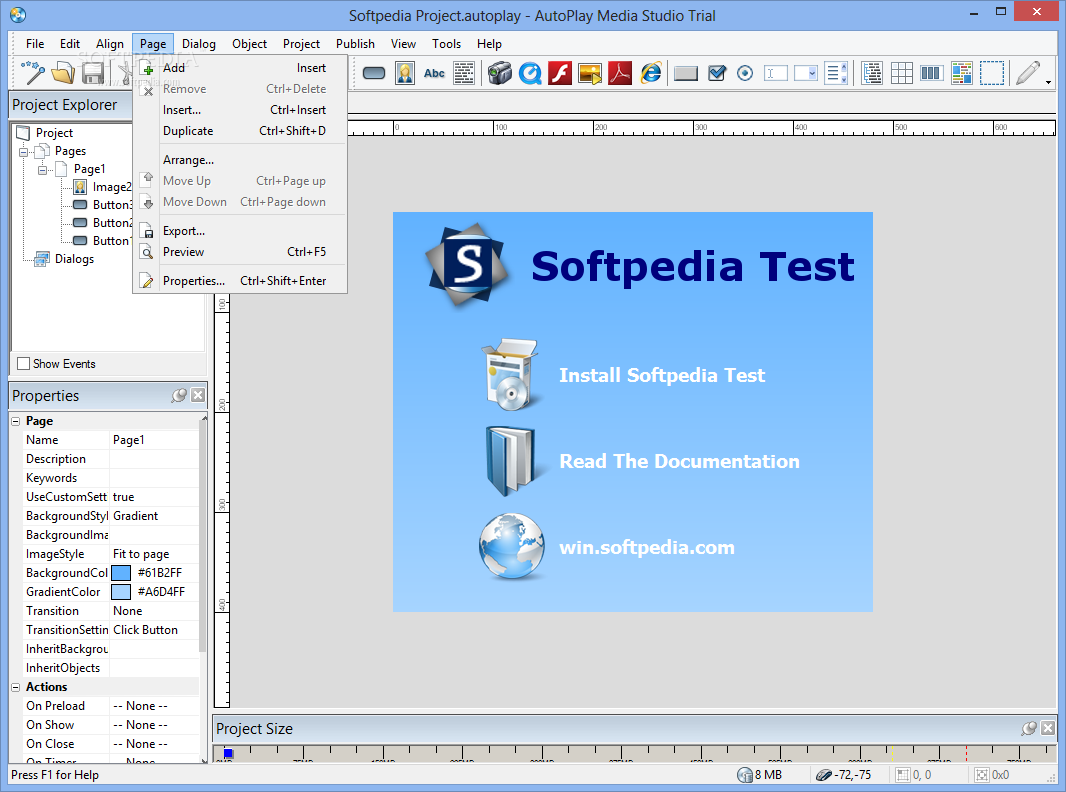Image resolution: width=1066 pixels, height=792 pixels.
Task: Click the BackgroundColor #61B2FF swatch
Action: 121,573
